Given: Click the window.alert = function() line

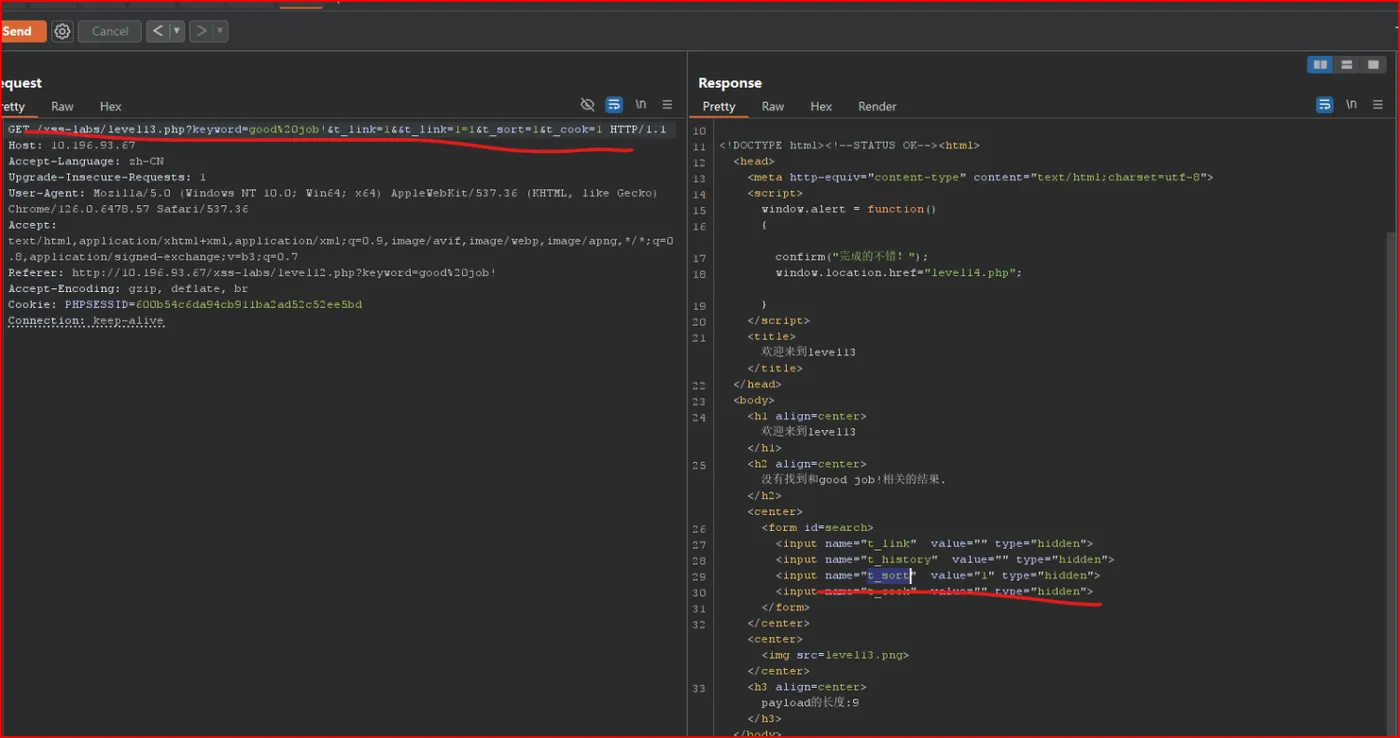Looking at the screenshot, I should click(x=849, y=209).
